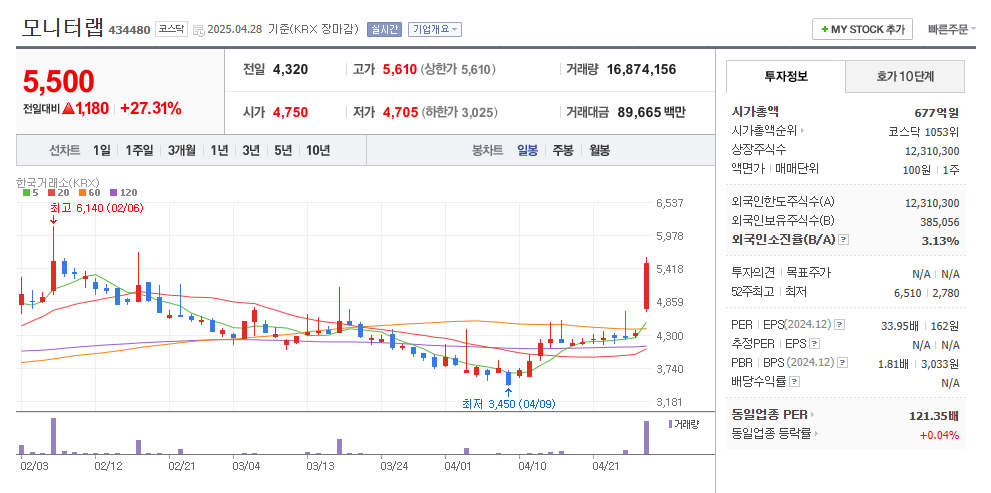Viewport: 991px width, 493px height.
Task: Click the 동일업종 PER link
Action: coord(769,415)
